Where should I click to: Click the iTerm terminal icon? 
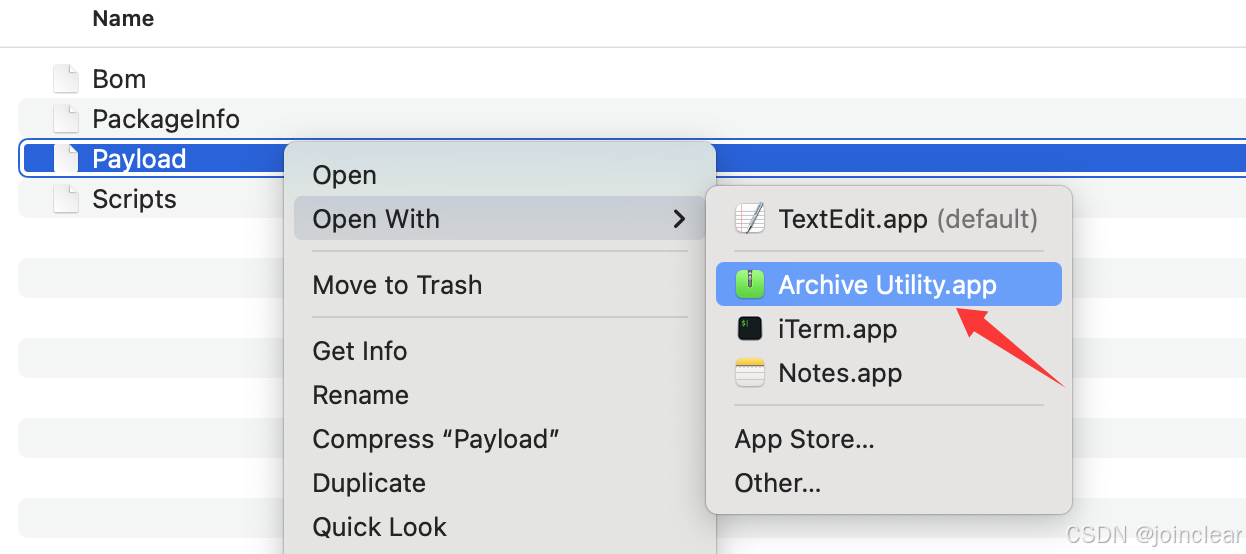point(750,329)
